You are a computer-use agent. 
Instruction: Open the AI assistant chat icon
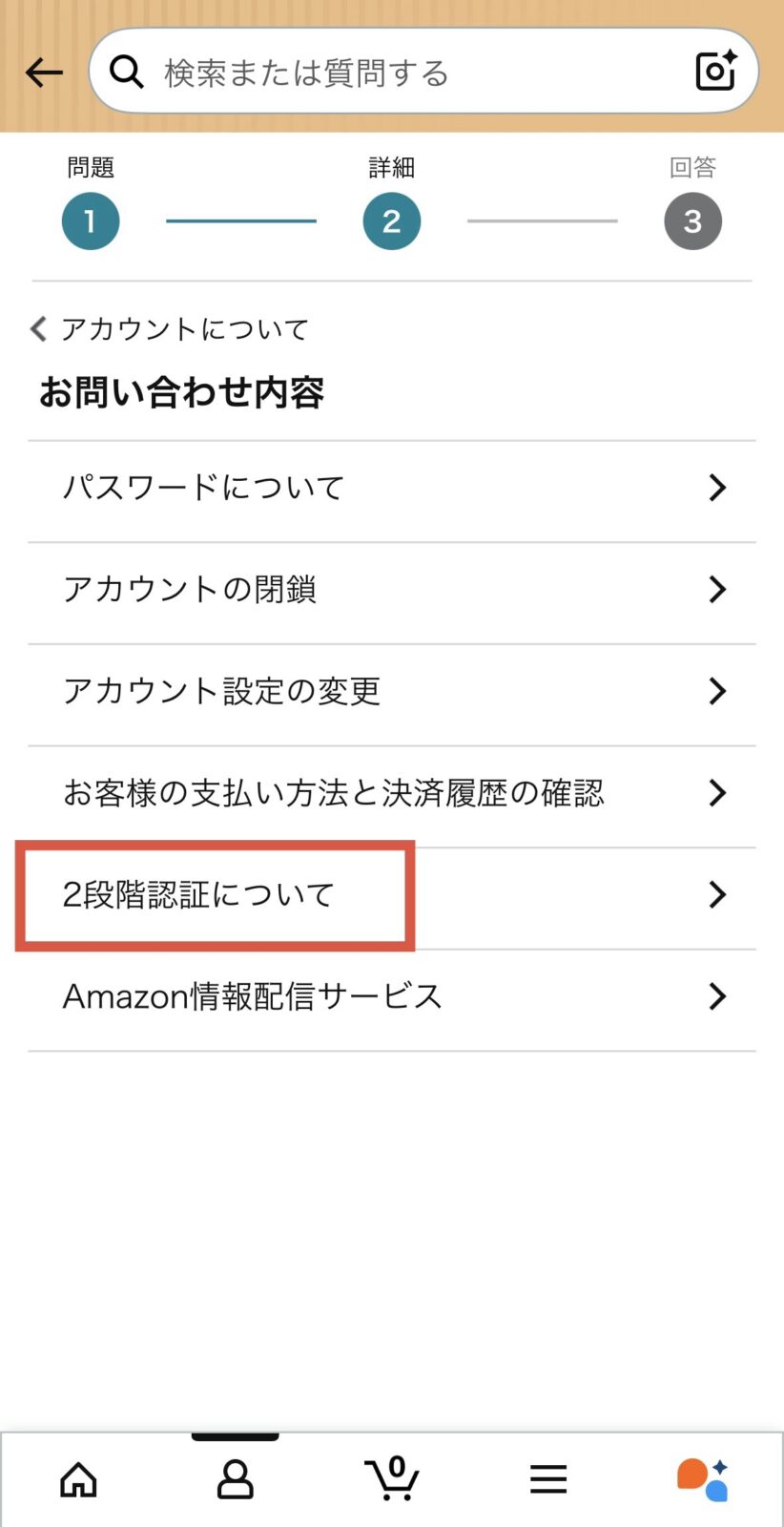tap(703, 1479)
